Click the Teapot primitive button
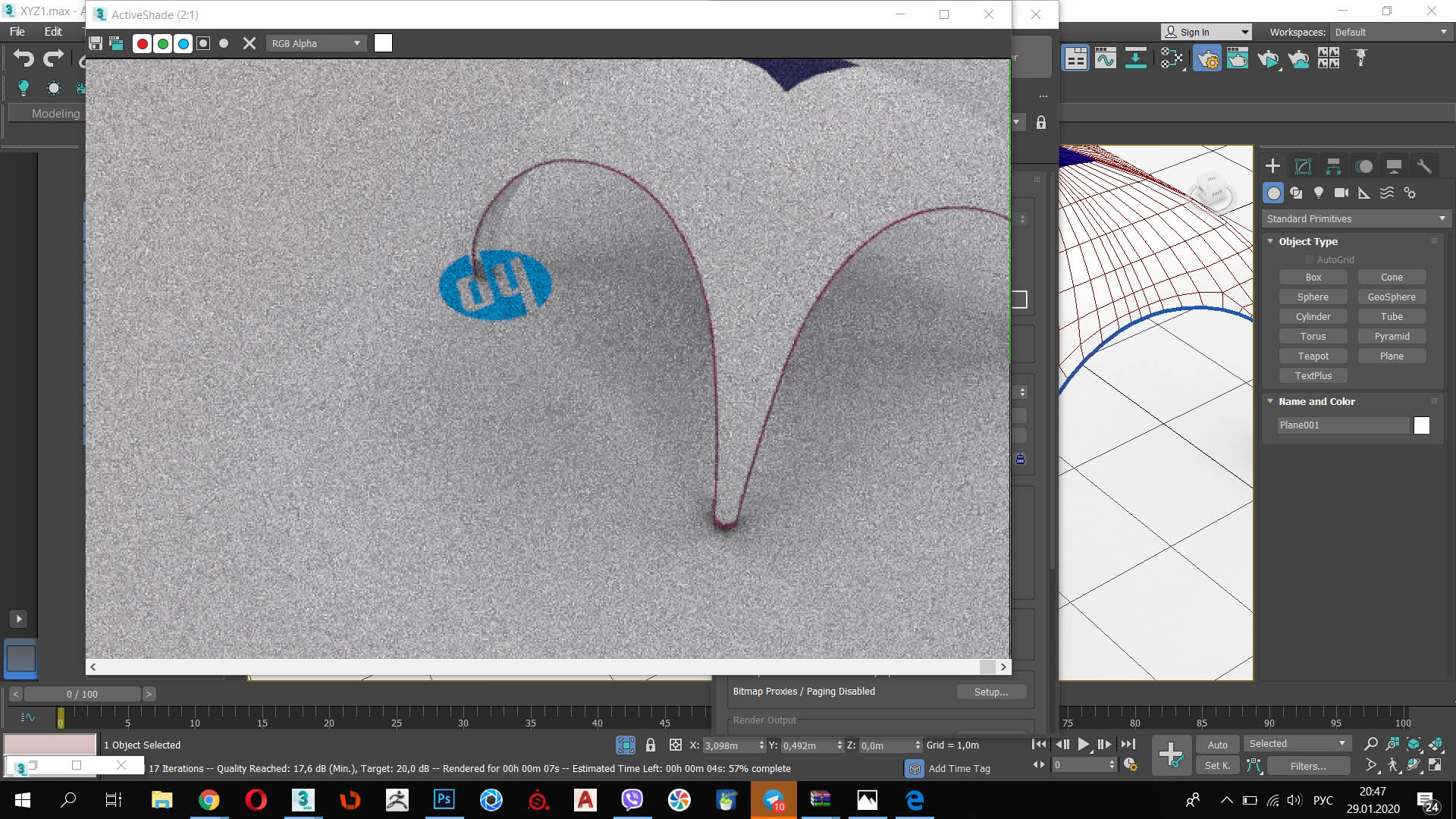This screenshot has height=819, width=1456. tap(1313, 356)
